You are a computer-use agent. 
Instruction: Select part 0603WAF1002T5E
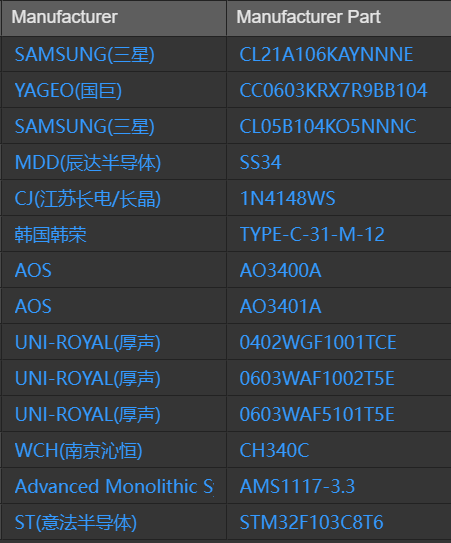(317, 379)
